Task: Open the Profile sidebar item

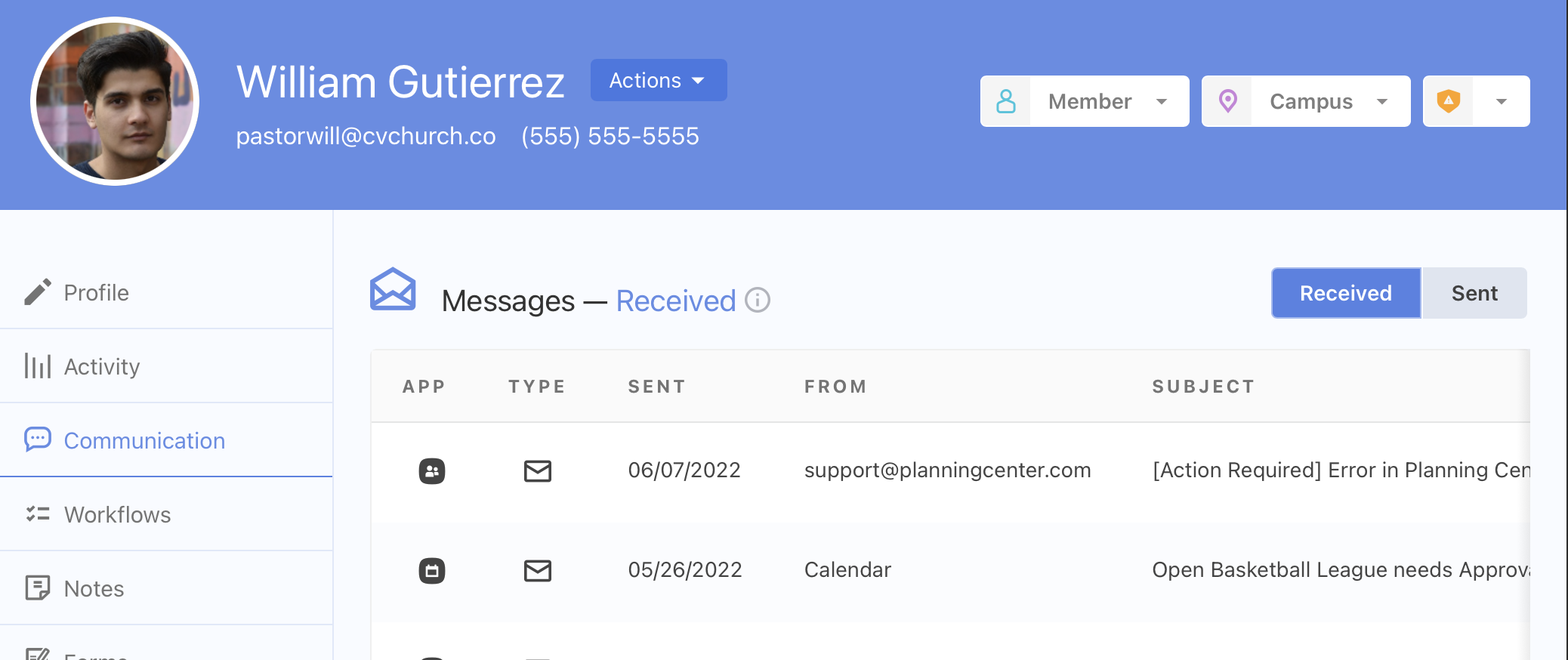Action: [166, 292]
